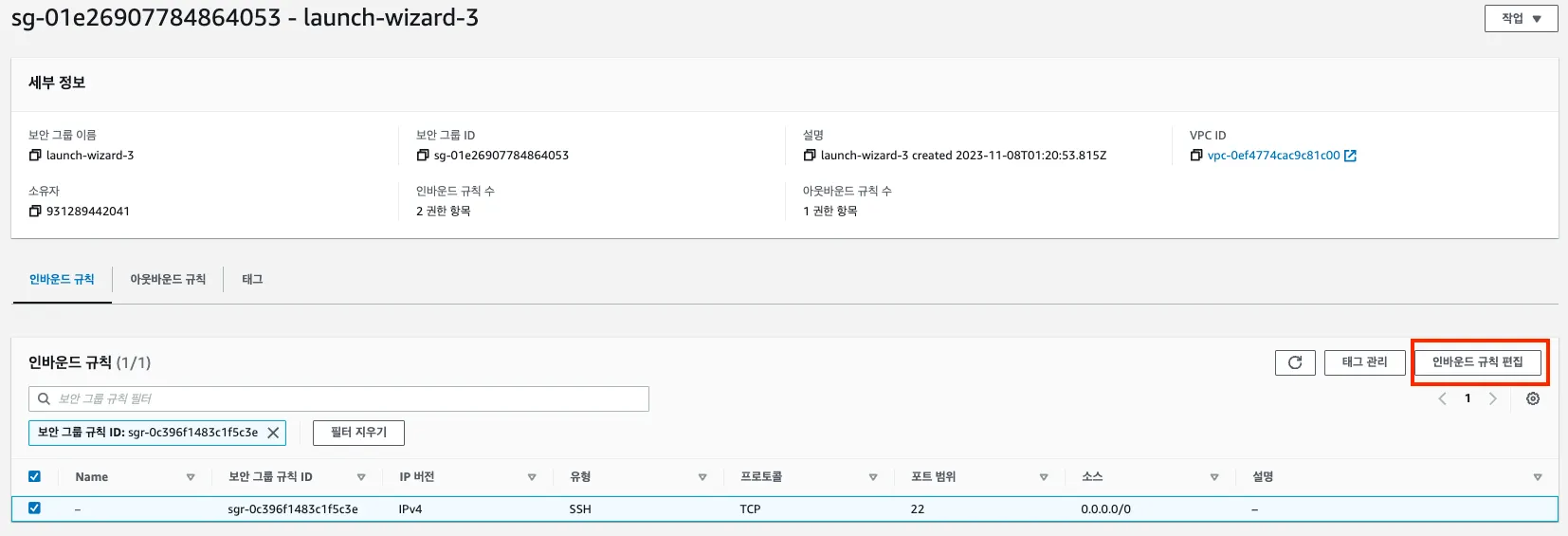Screen dimensions: 1568x536
Task: Toggle the select-all rules header checkbox
Action: 35,476
